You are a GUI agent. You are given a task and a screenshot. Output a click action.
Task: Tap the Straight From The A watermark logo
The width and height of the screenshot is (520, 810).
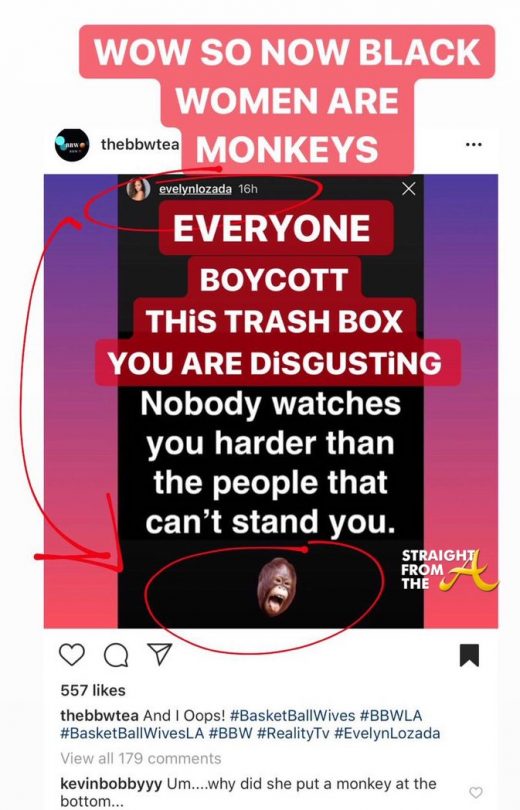[x=448, y=569]
